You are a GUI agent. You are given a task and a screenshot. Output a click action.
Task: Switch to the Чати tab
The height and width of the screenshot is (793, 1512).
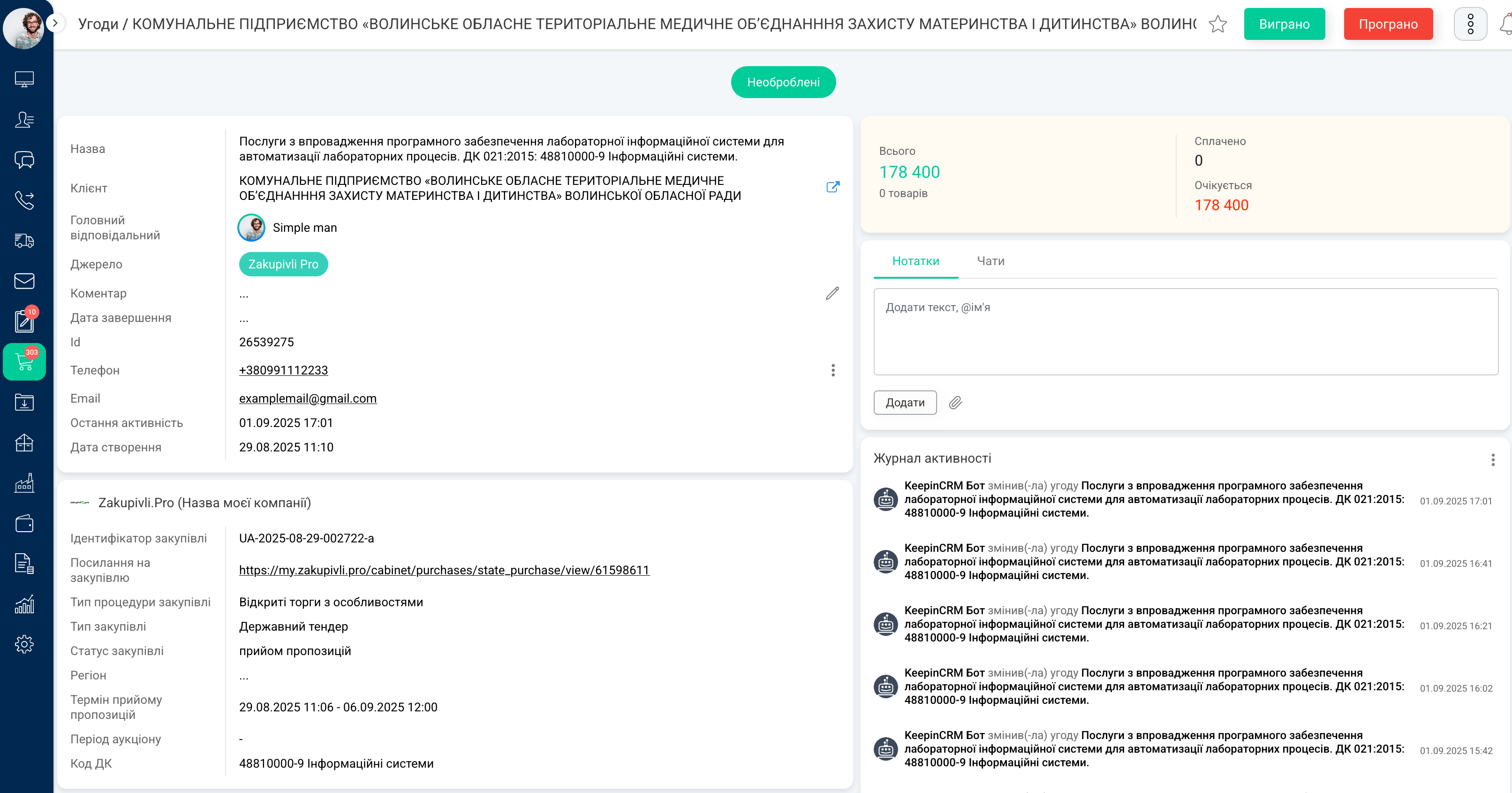(990, 261)
